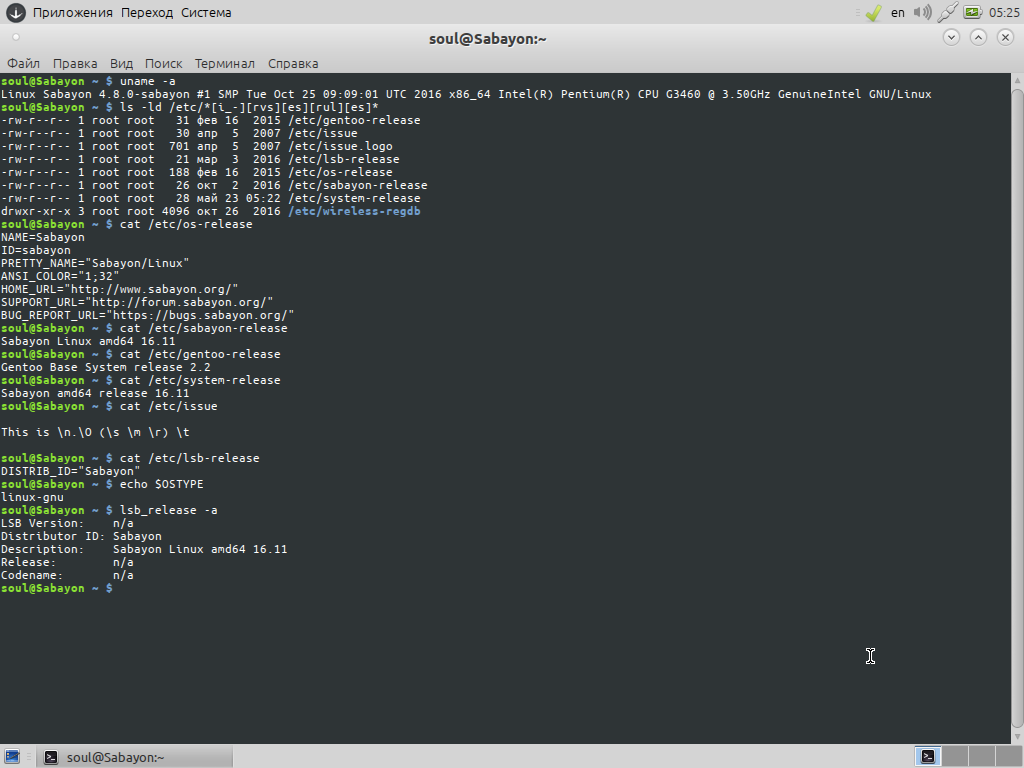Open the Поиск menu in the terminal

tap(163, 63)
